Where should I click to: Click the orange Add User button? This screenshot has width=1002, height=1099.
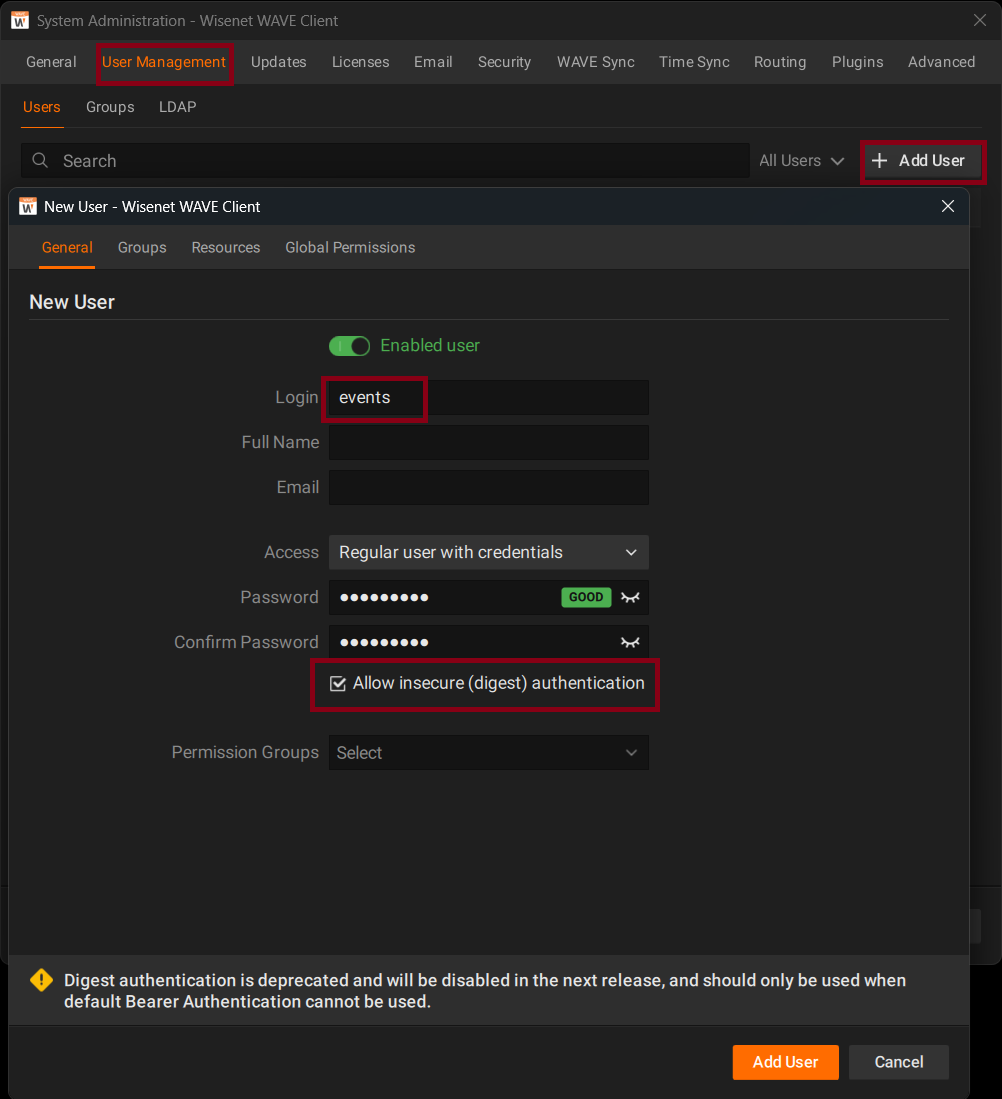click(x=785, y=1062)
